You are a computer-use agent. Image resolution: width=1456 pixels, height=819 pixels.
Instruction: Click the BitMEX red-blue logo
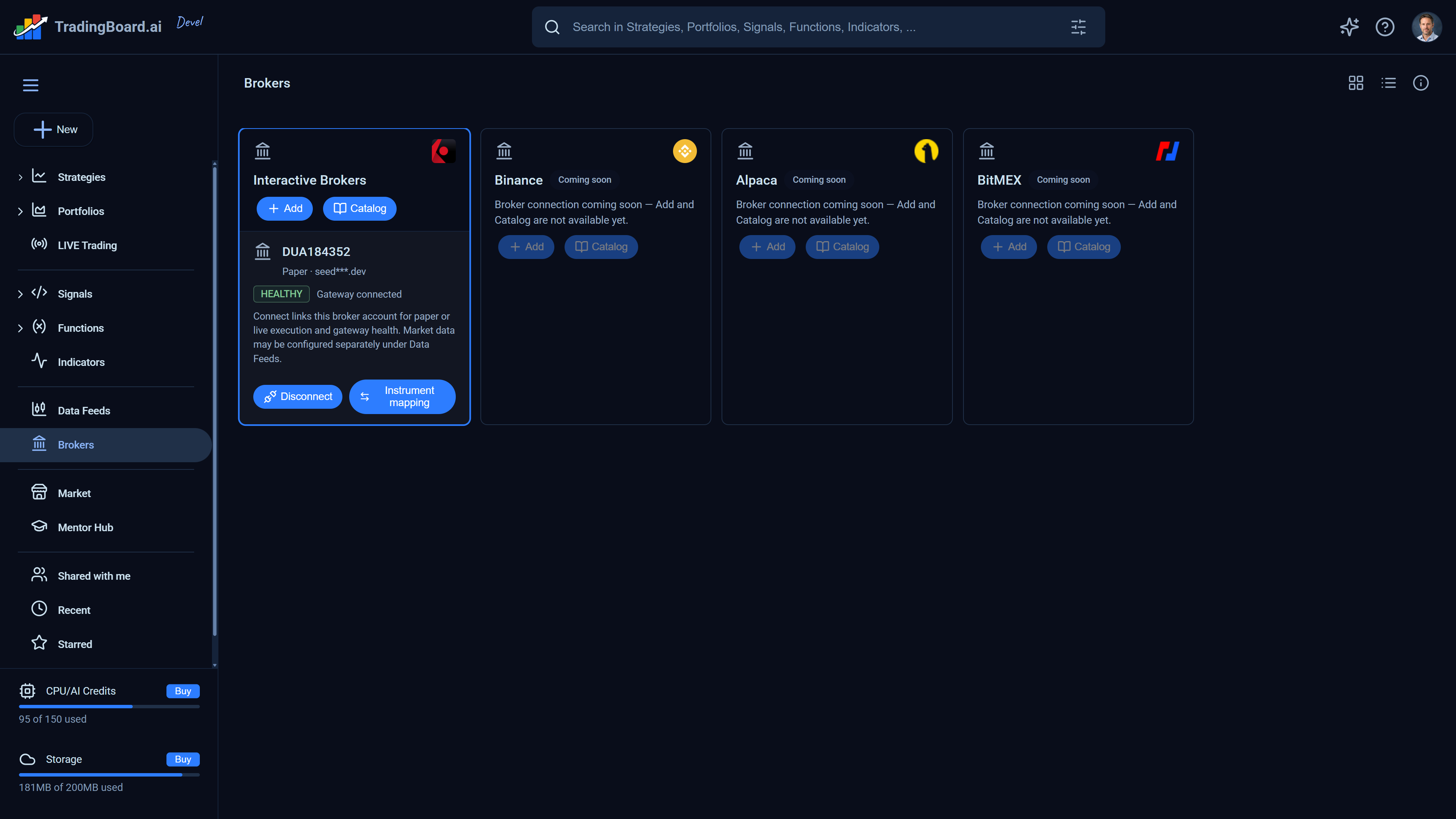tap(1167, 151)
